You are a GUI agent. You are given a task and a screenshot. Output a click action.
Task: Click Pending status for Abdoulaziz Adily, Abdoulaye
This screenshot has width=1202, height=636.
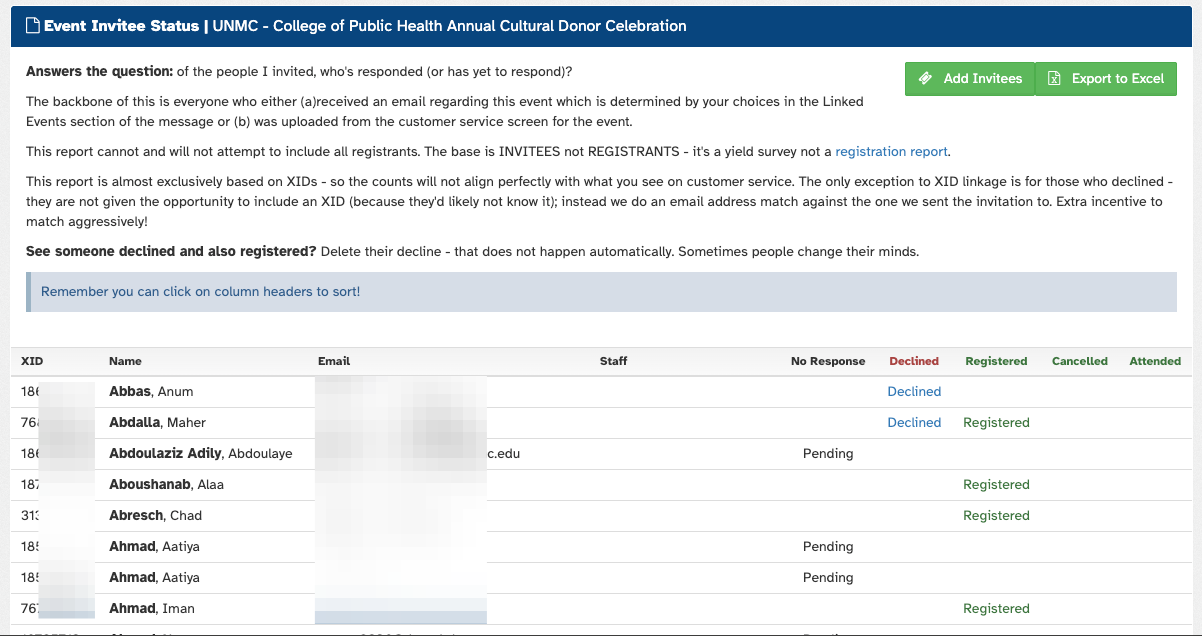point(828,454)
